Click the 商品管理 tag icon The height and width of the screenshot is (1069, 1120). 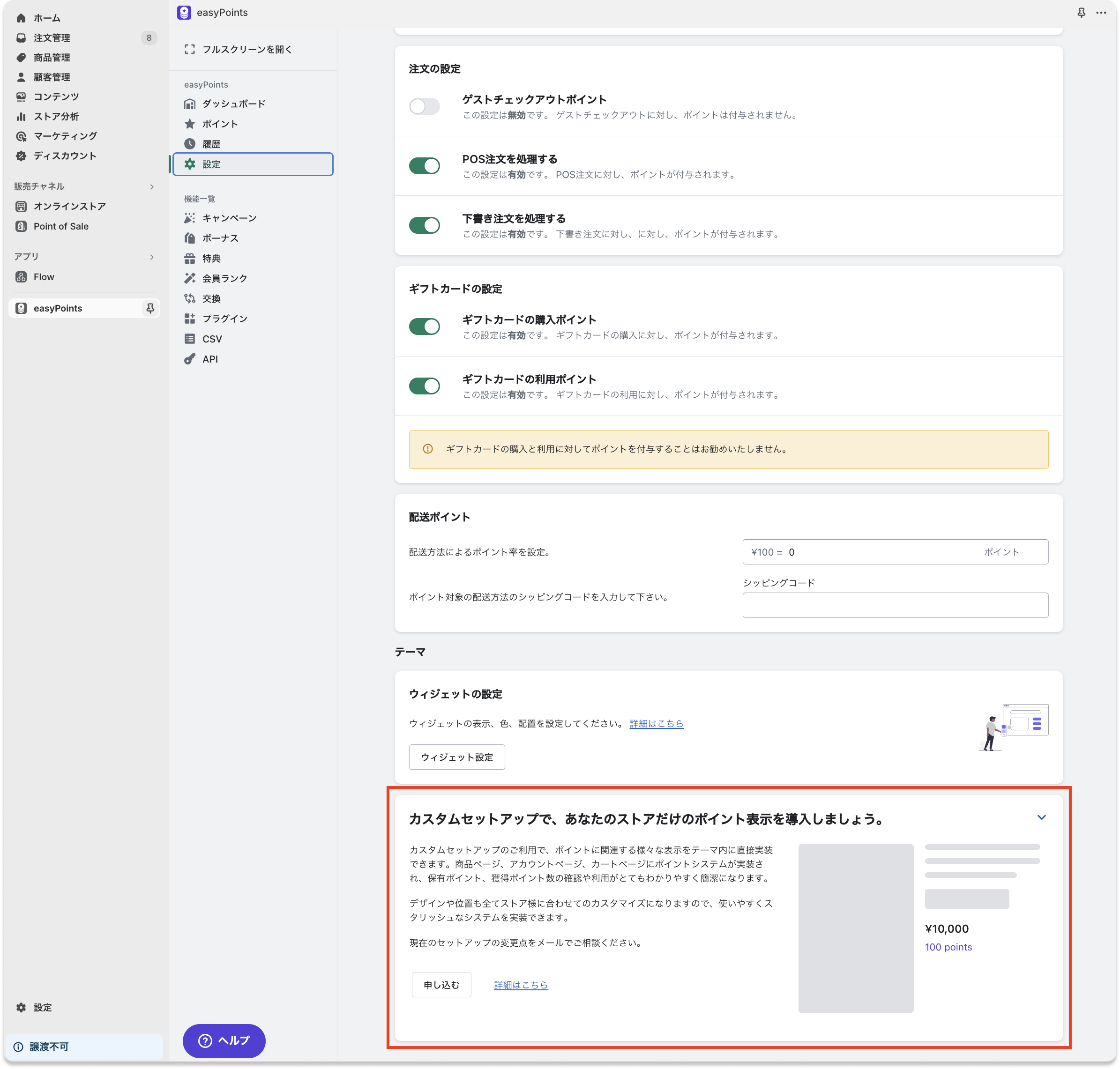21,58
